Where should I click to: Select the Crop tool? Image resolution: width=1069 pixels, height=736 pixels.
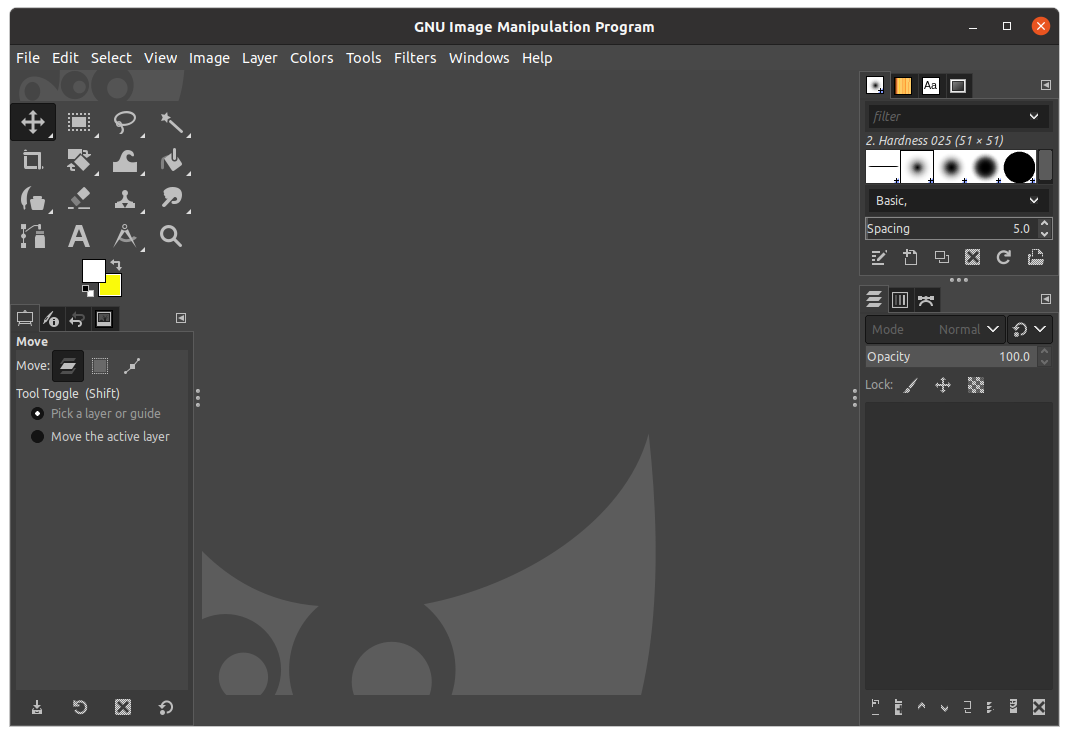click(x=33, y=161)
